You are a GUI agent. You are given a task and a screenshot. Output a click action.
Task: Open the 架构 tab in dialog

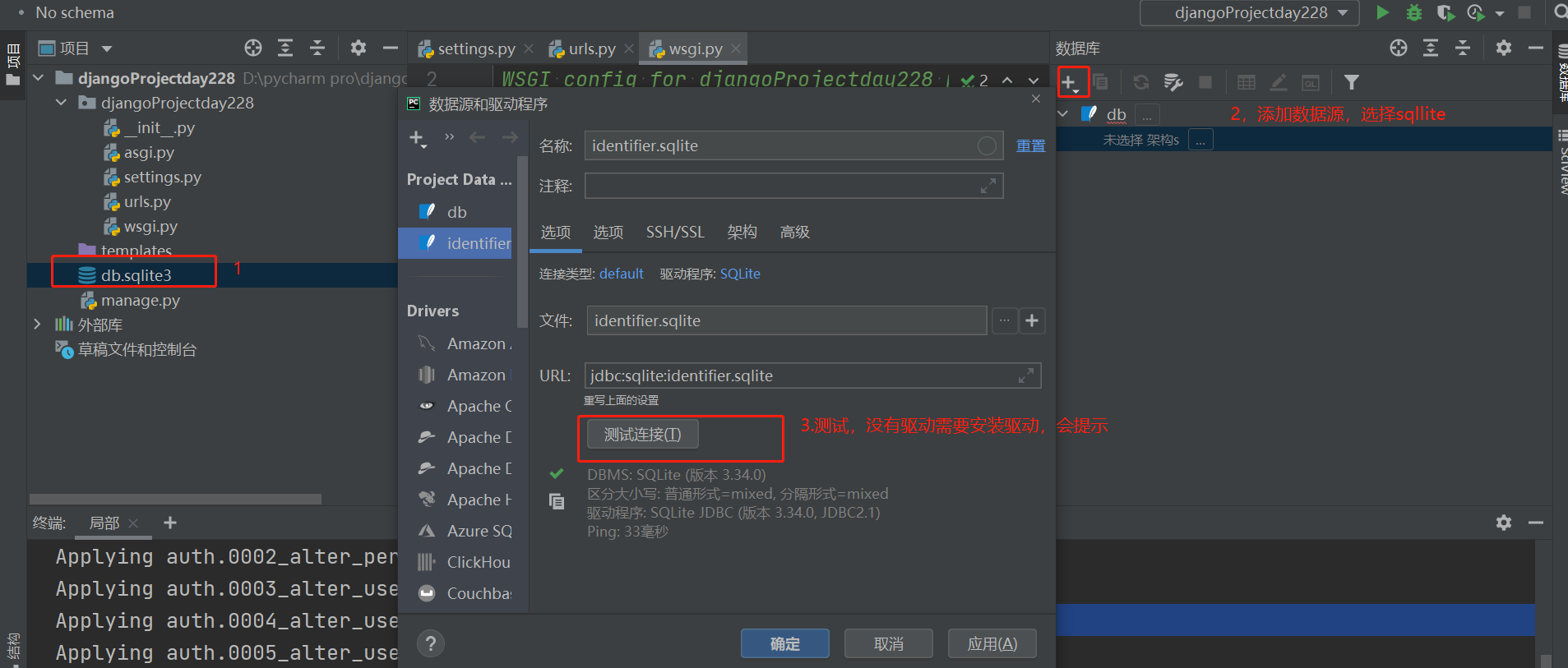click(742, 233)
